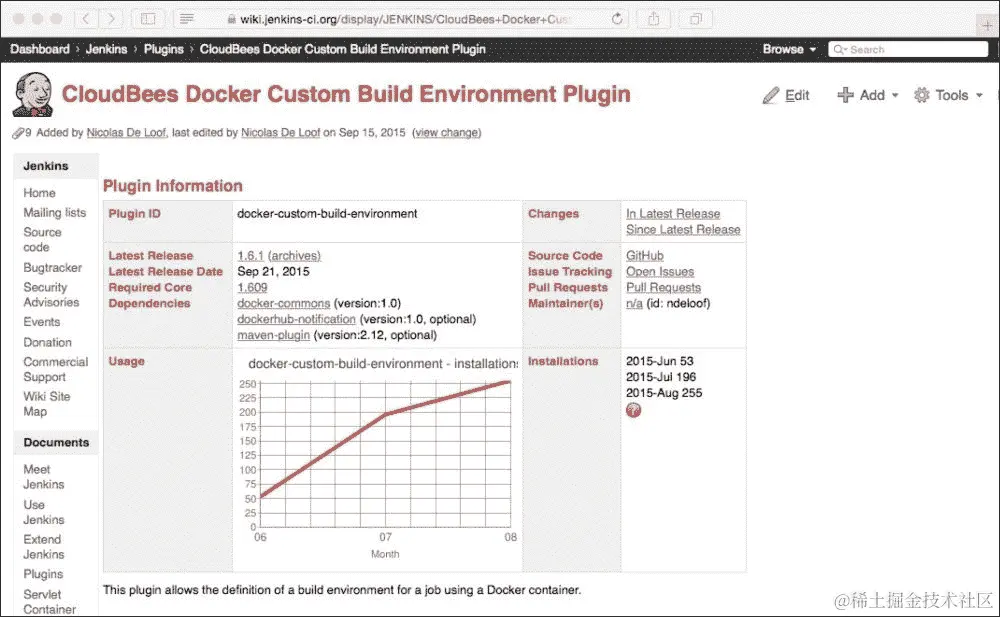Open Home in Jenkins sidebar

(x=40, y=193)
